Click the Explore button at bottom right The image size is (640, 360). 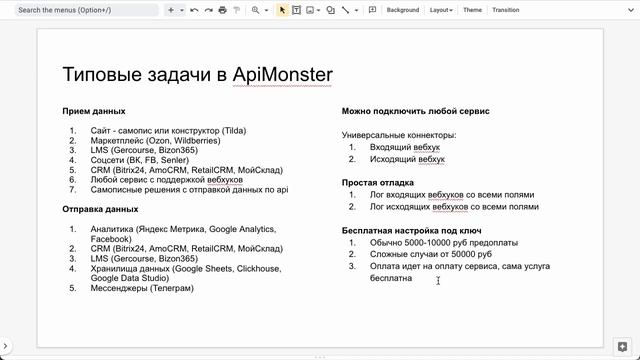[x=622, y=347]
